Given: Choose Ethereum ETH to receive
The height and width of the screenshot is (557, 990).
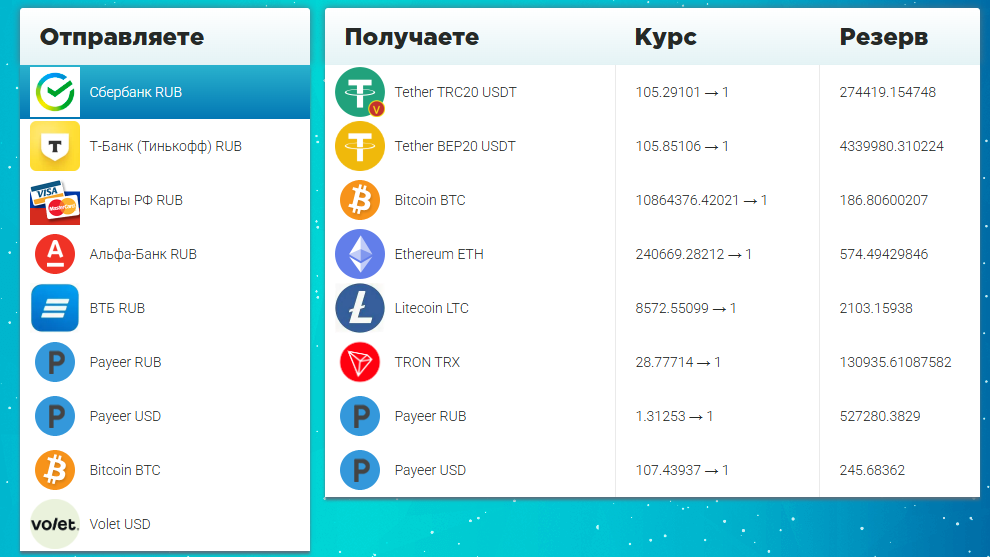Looking at the screenshot, I should (x=439, y=254).
